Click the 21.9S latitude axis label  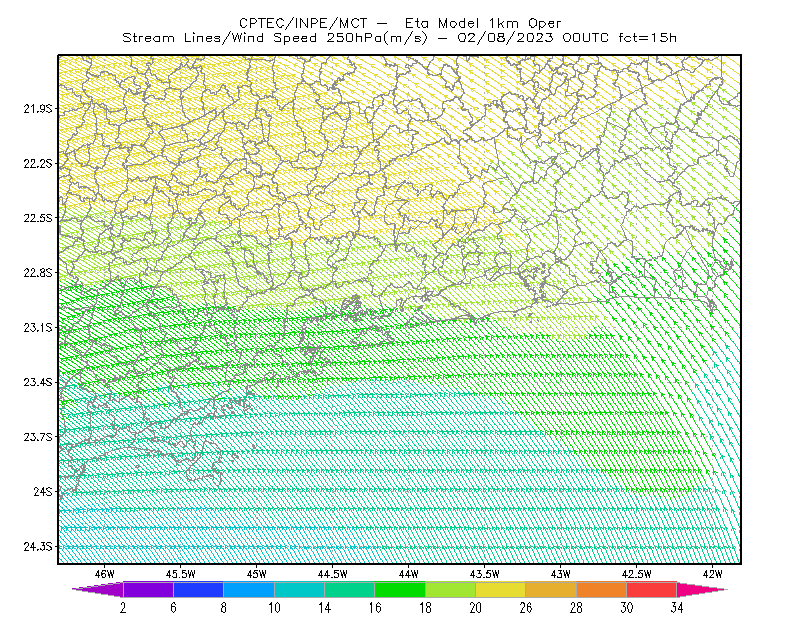(x=38, y=108)
